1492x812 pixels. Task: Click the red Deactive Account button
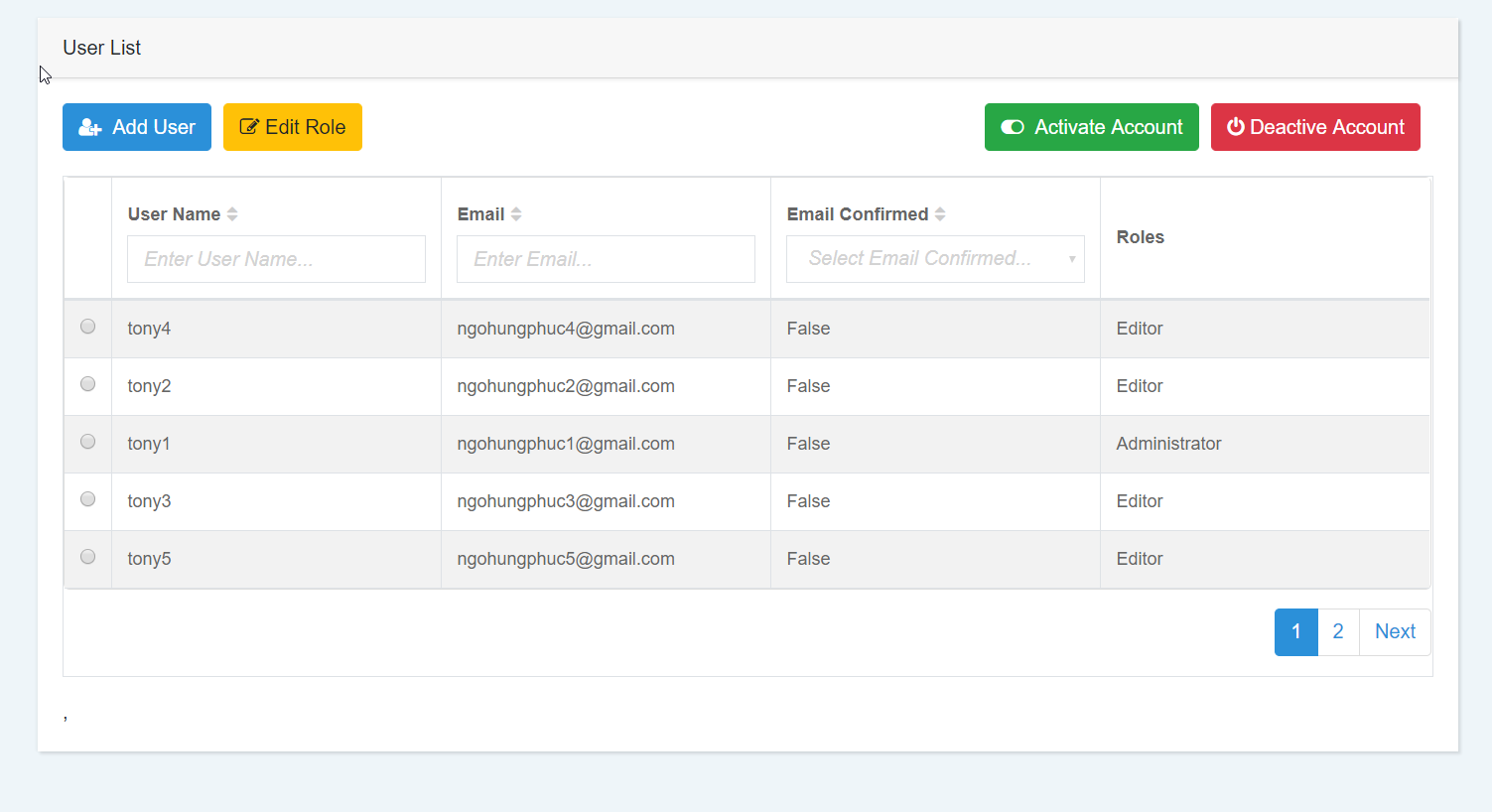click(1315, 127)
